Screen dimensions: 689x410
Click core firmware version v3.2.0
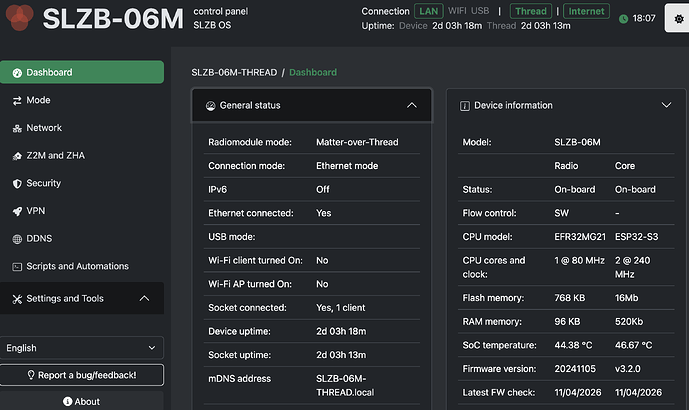[x=627, y=369]
